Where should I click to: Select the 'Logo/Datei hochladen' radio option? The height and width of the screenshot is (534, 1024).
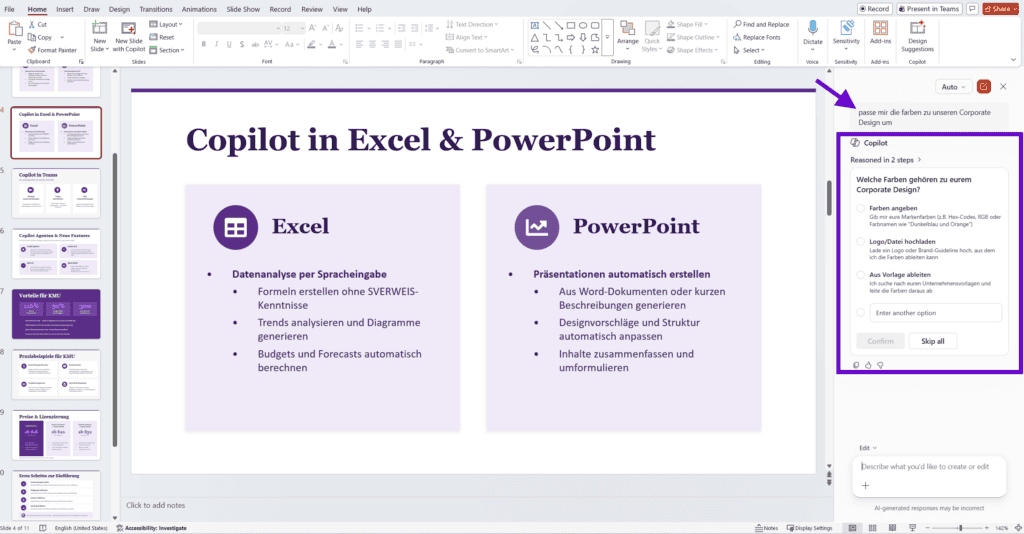click(x=861, y=242)
